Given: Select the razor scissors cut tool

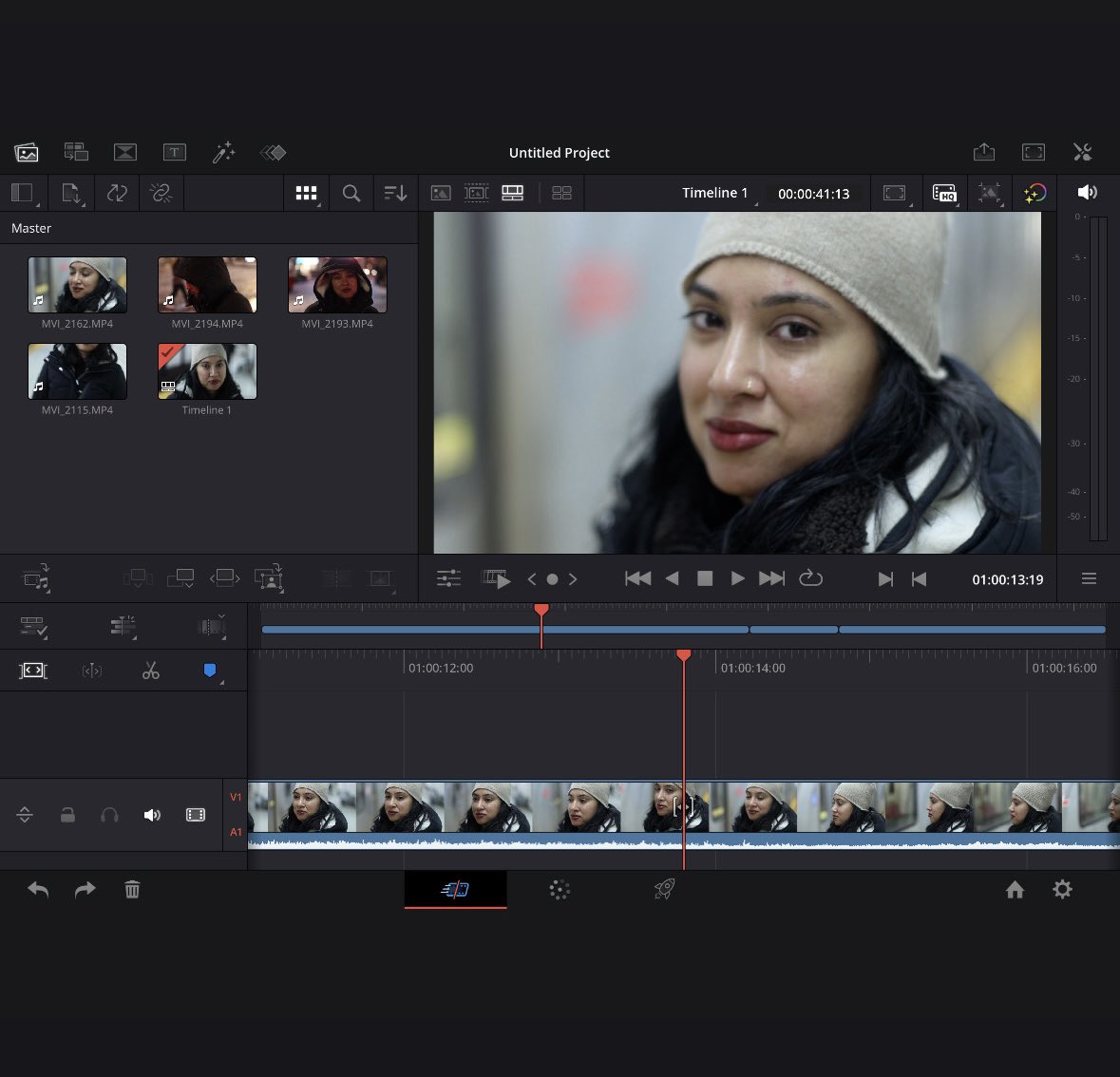Looking at the screenshot, I should (x=151, y=671).
